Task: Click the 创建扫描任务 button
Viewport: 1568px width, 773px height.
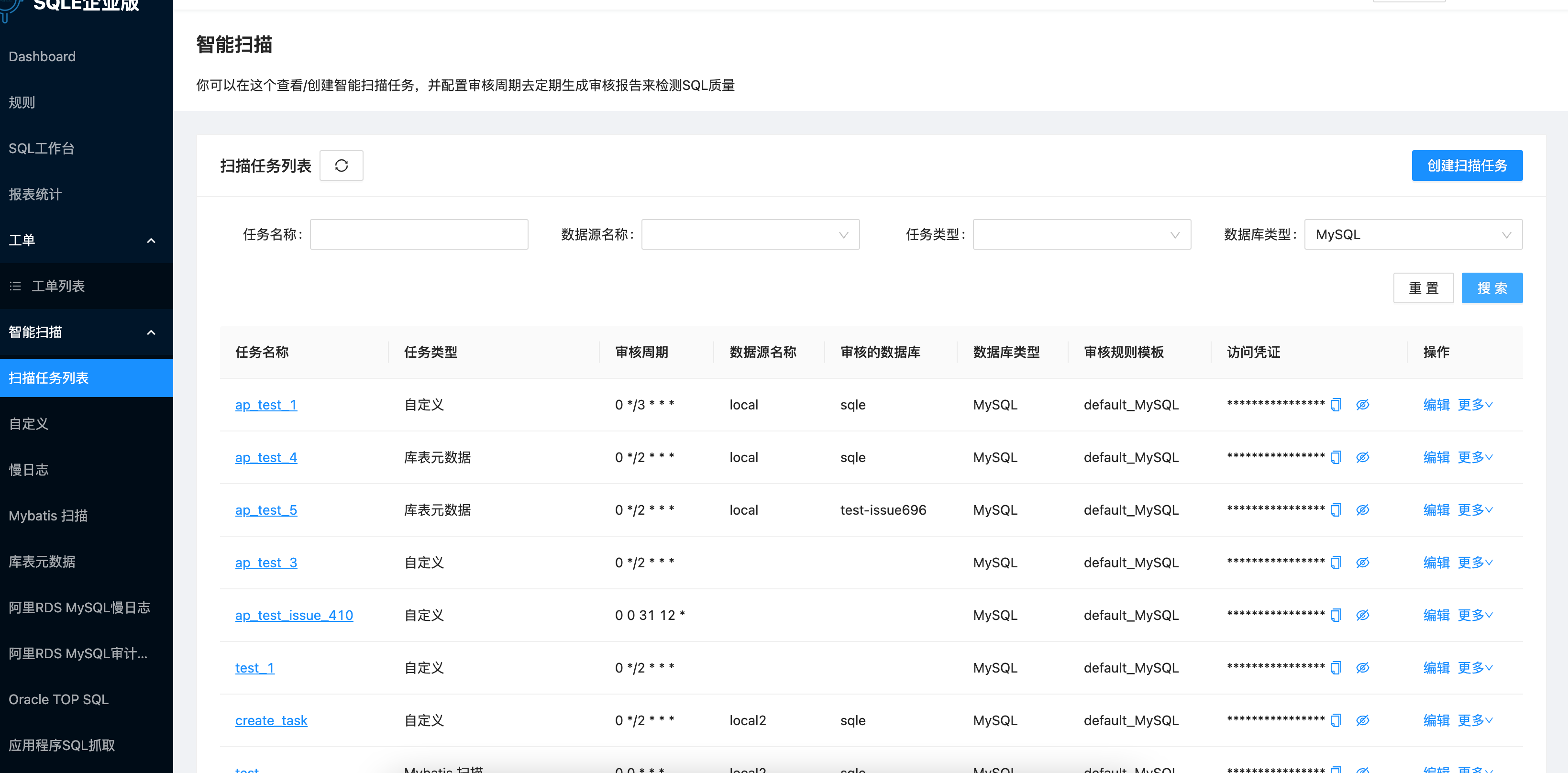Action: [1467, 165]
